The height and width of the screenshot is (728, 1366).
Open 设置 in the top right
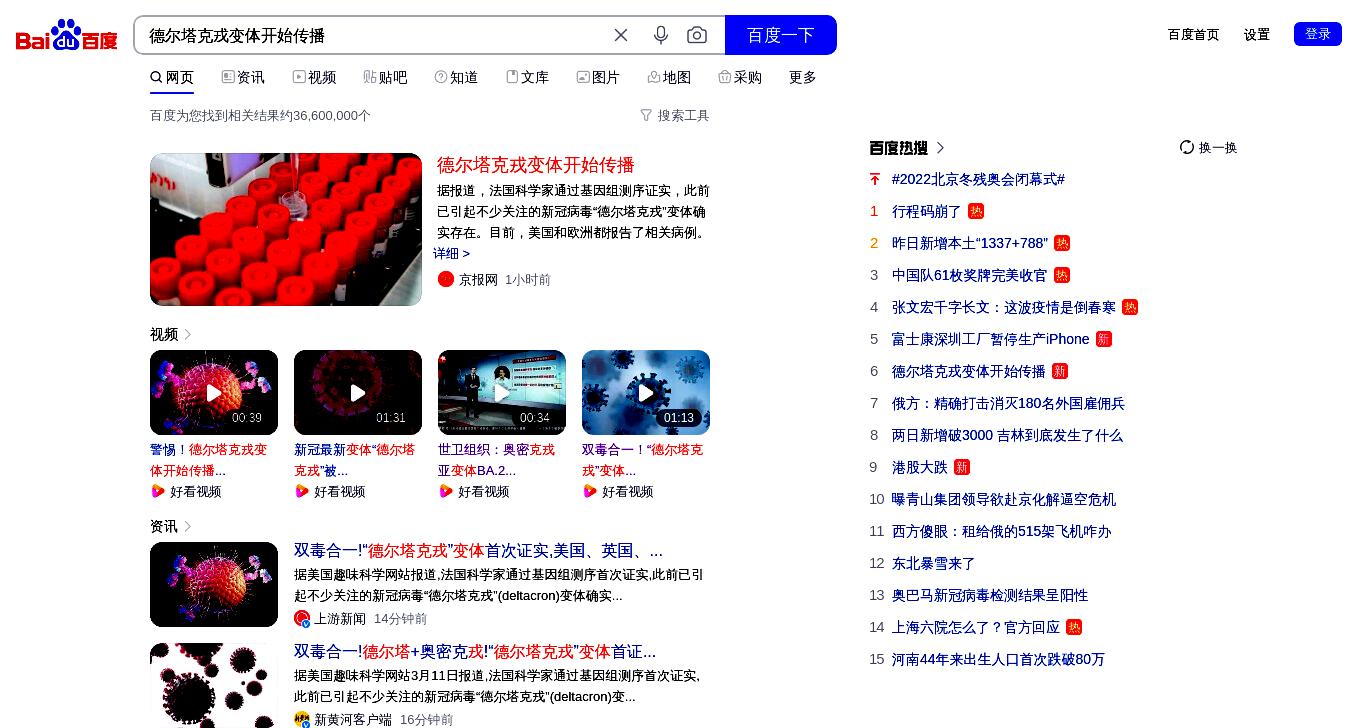coord(1256,34)
